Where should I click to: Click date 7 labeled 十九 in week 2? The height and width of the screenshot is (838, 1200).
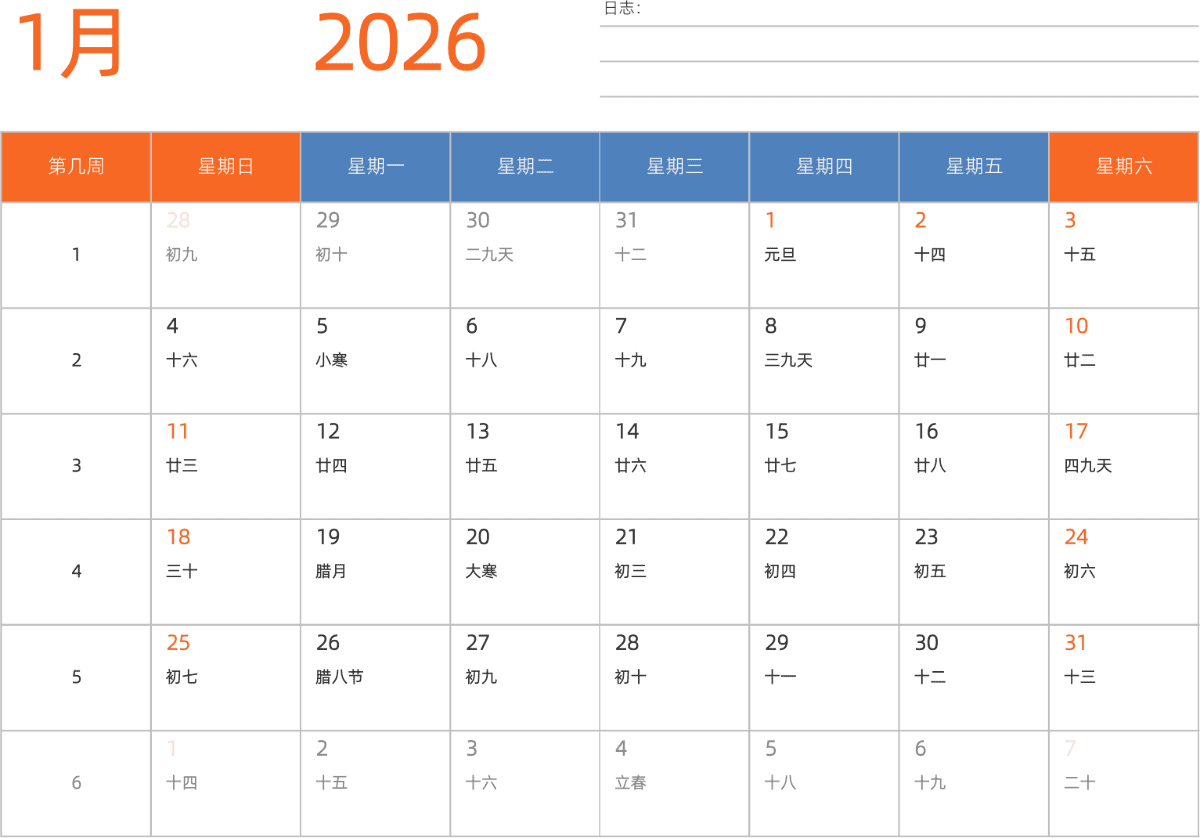tap(675, 361)
